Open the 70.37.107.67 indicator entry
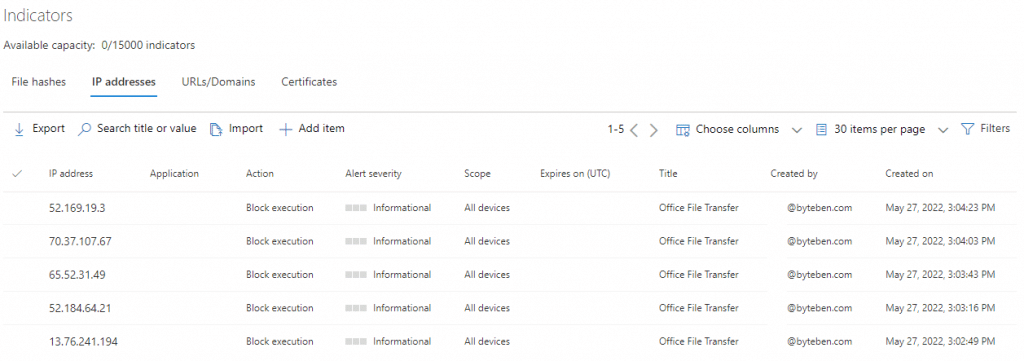Screen dimensions: 1024x361 point(80,241)
